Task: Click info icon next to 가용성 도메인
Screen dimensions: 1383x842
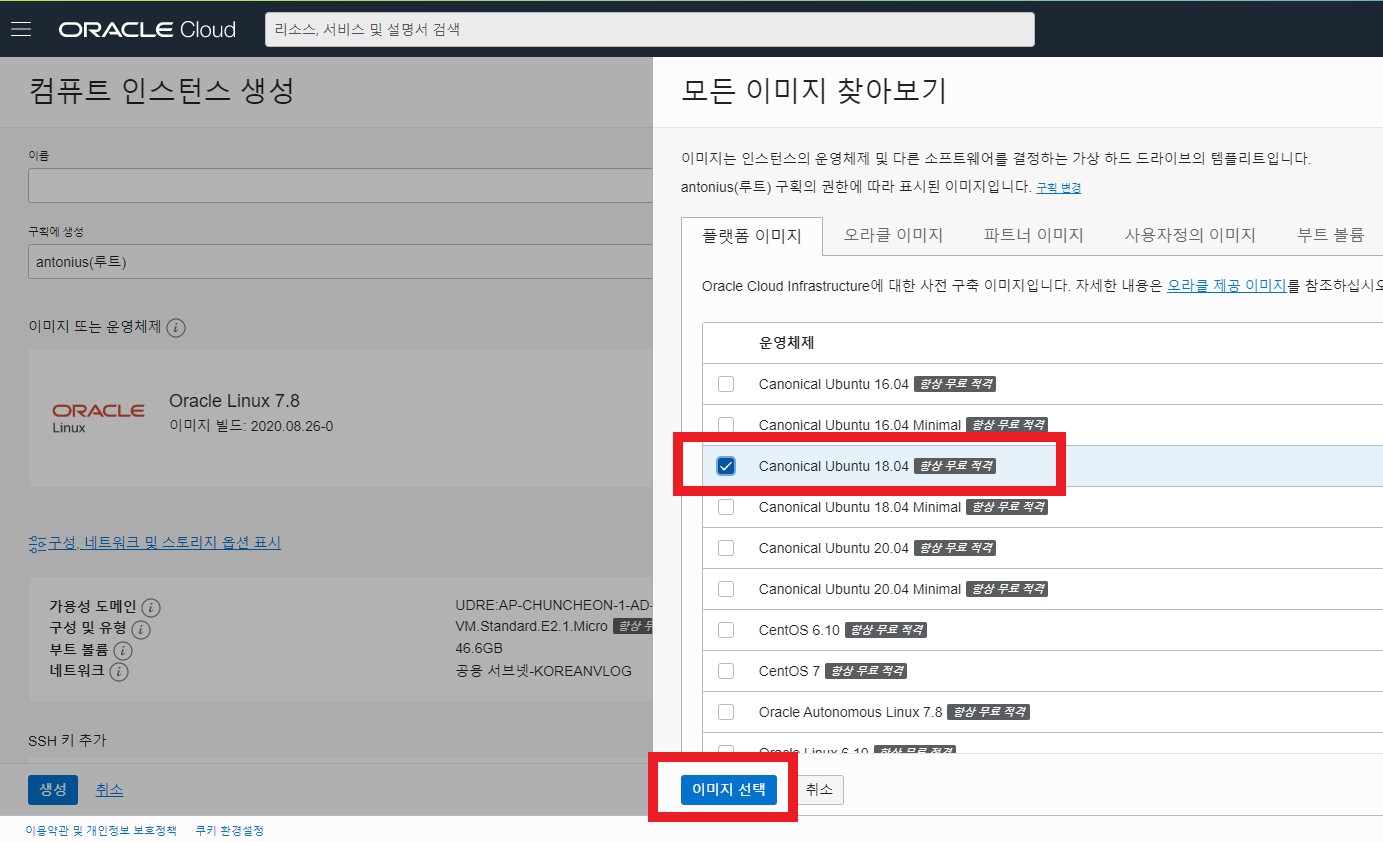Action: tap(151, 608)
